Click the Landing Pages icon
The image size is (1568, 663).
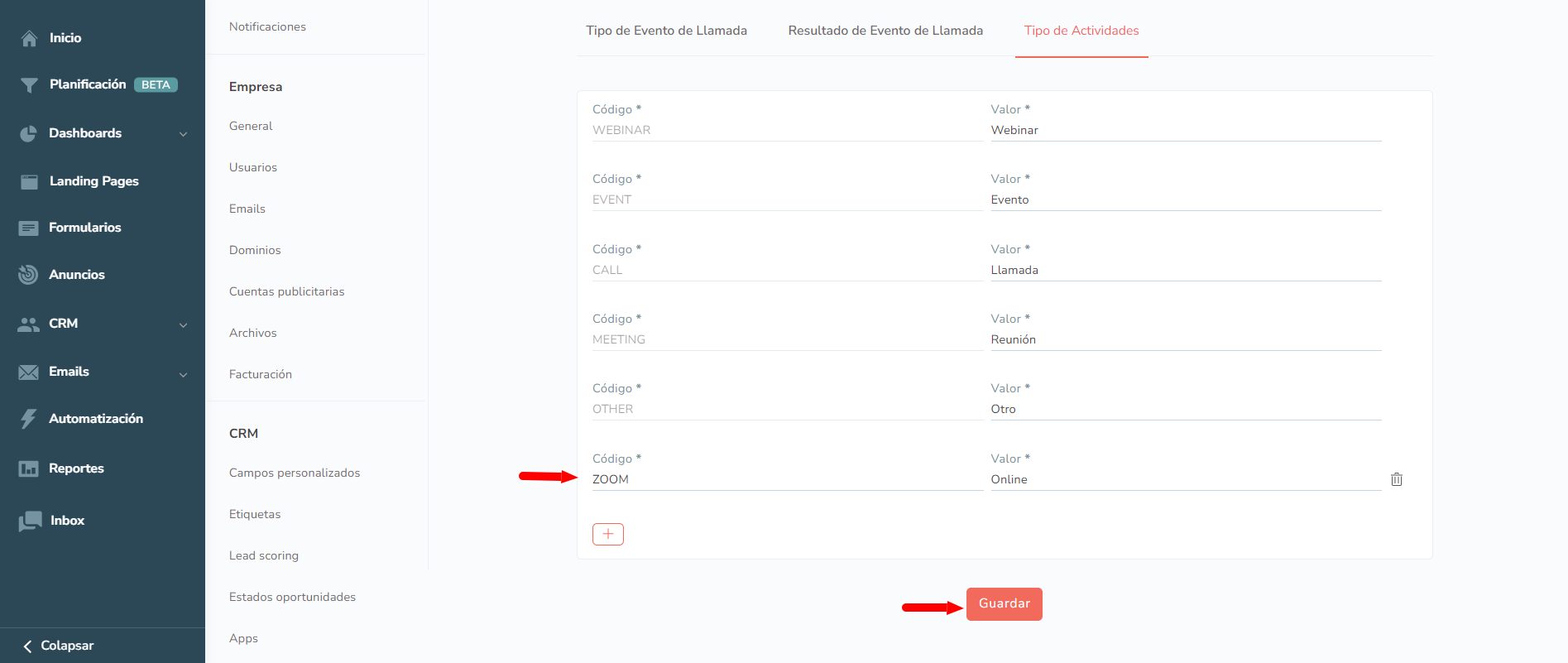(29, 181)
